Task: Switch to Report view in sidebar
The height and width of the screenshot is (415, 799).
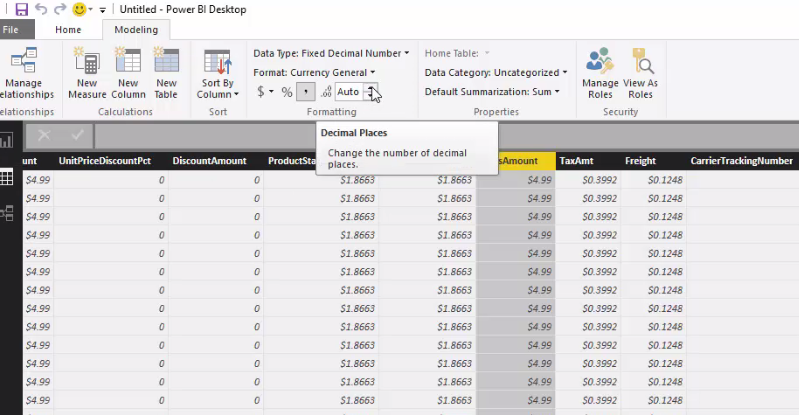Action: (7, 140)
